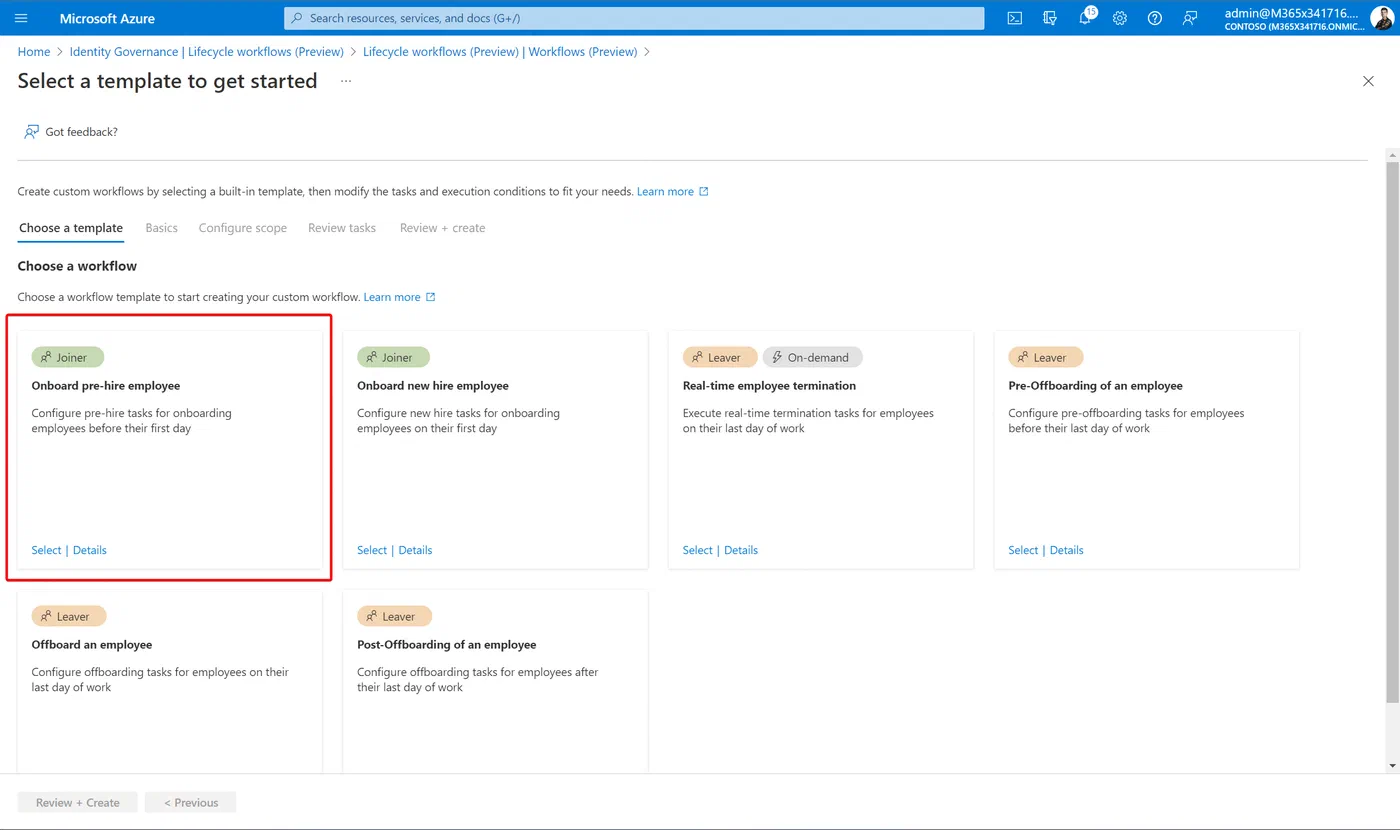Switch to the Configure scope tab
The image size is (1400, 830).
[x=243, y=228]
